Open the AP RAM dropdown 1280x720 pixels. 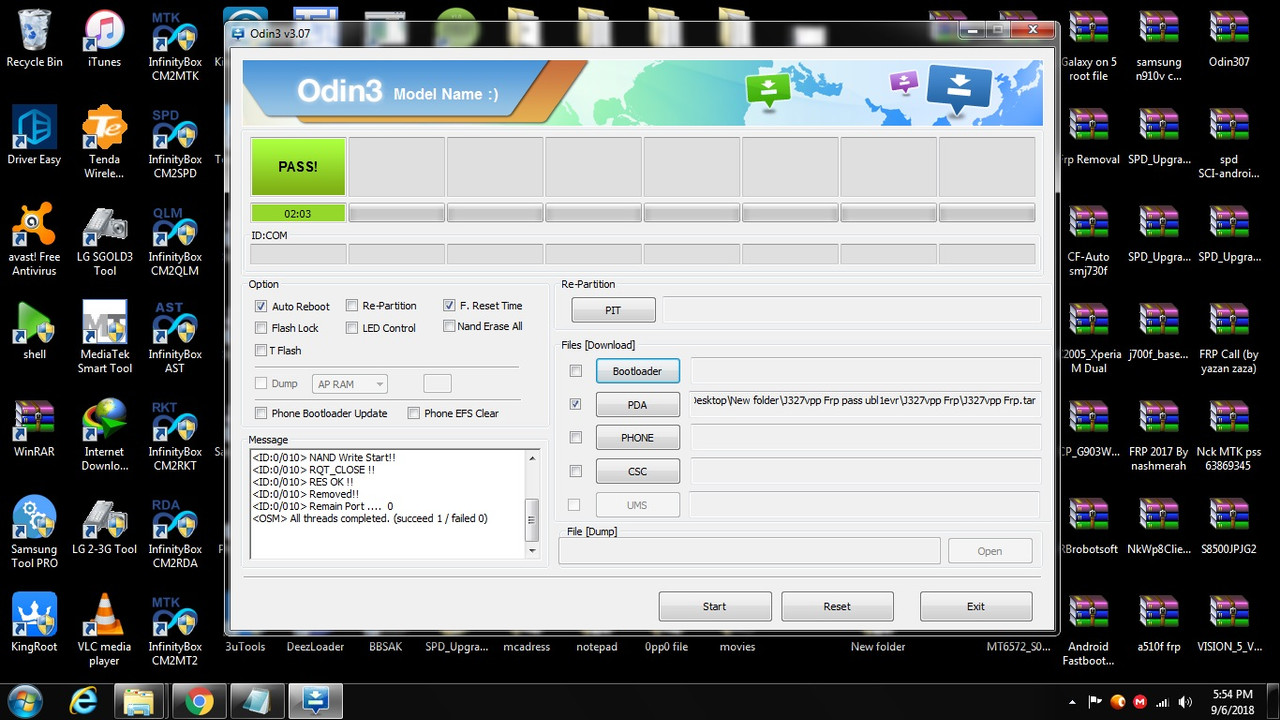(350, 384)
